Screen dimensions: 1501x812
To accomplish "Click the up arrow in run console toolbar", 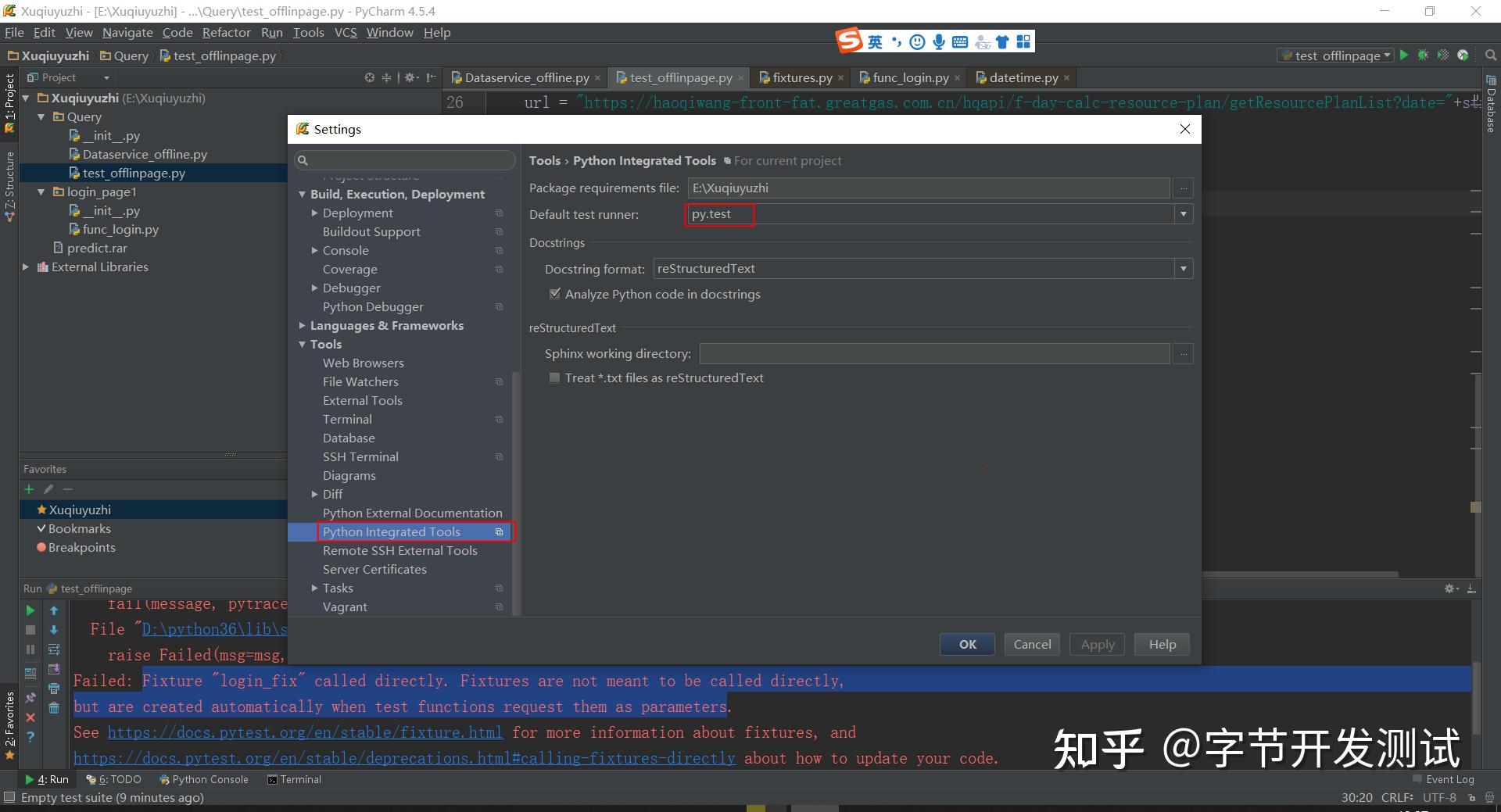I will 54,610.
